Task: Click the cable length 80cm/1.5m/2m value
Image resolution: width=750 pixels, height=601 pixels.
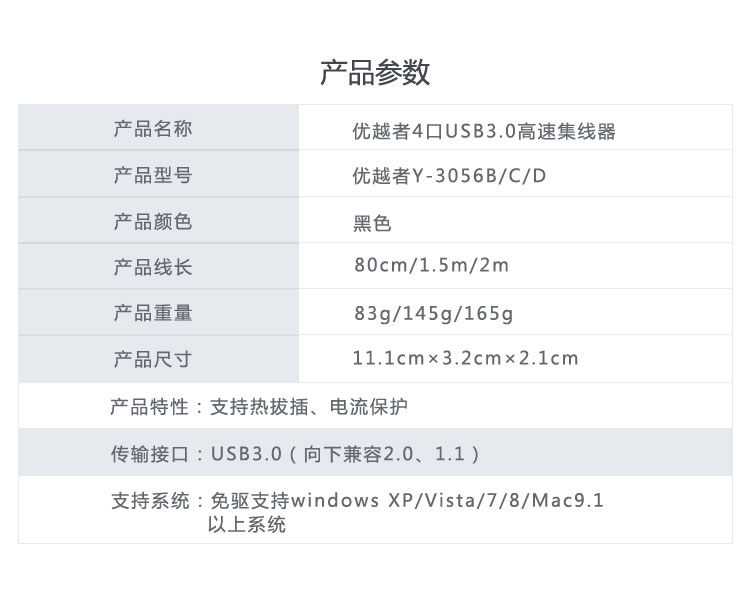Action: (x=431, y=266)
